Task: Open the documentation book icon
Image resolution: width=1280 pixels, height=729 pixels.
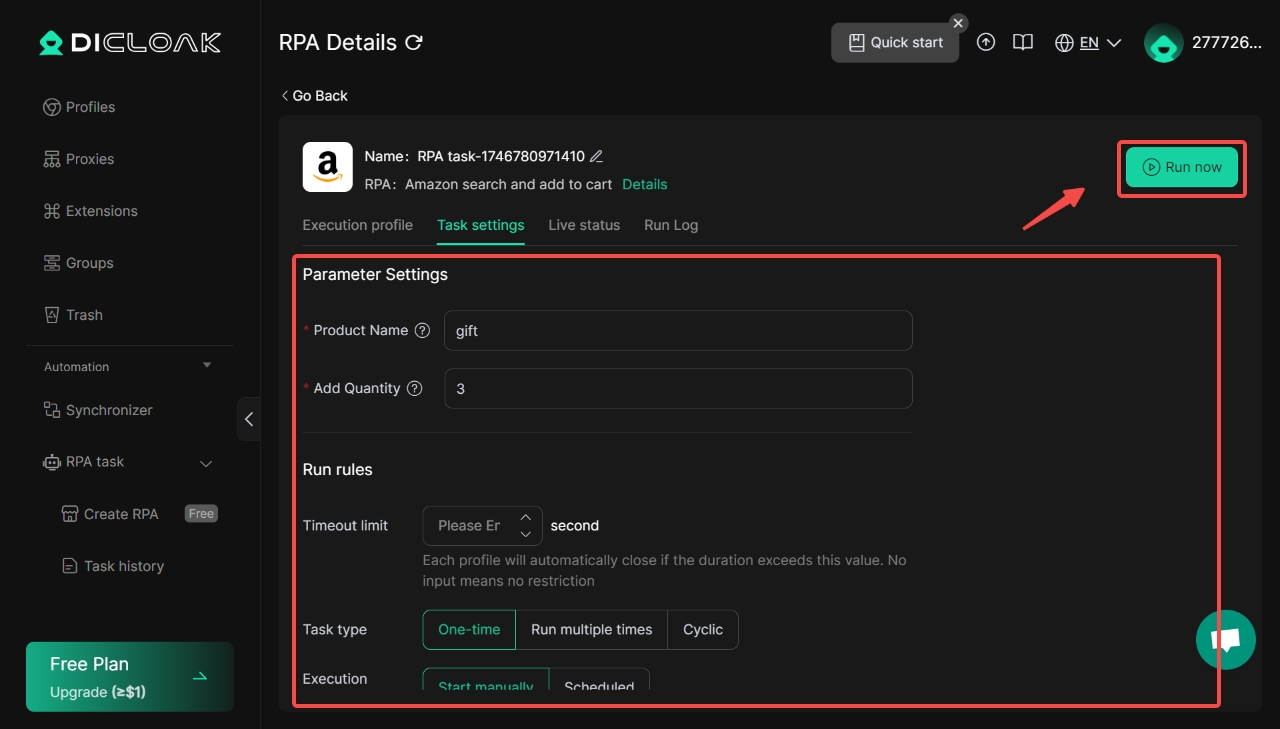Action: pyautogui.click(x=1022, y=43)
